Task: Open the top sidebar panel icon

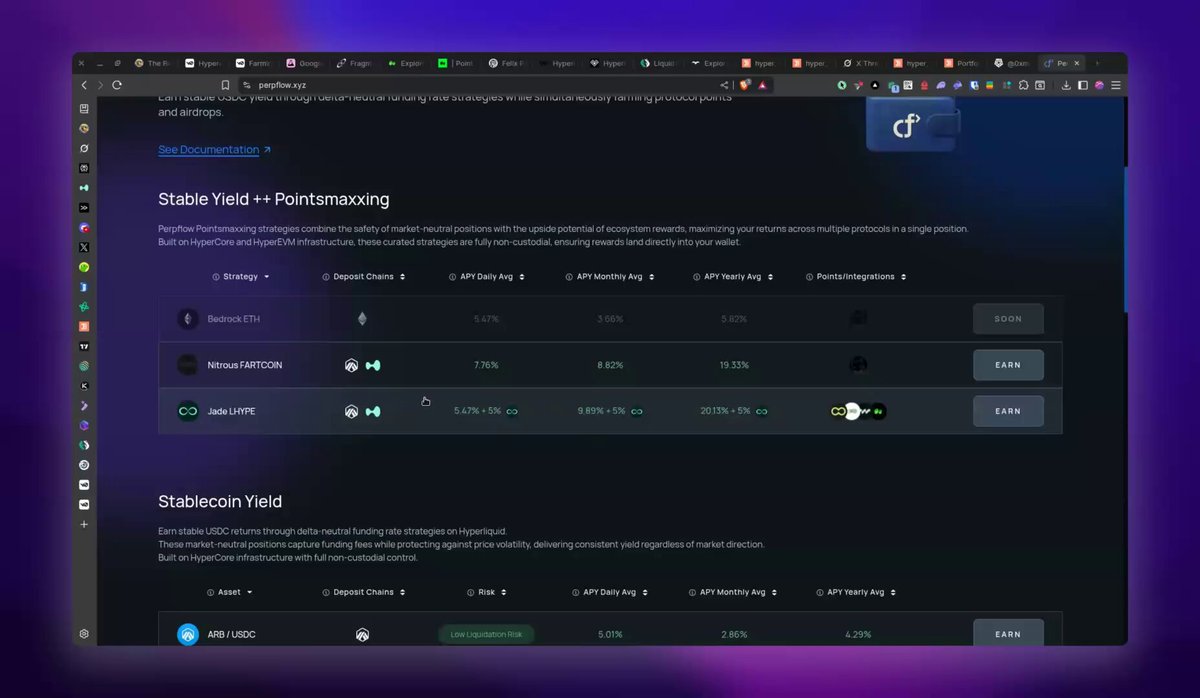Action: (84, 108)
